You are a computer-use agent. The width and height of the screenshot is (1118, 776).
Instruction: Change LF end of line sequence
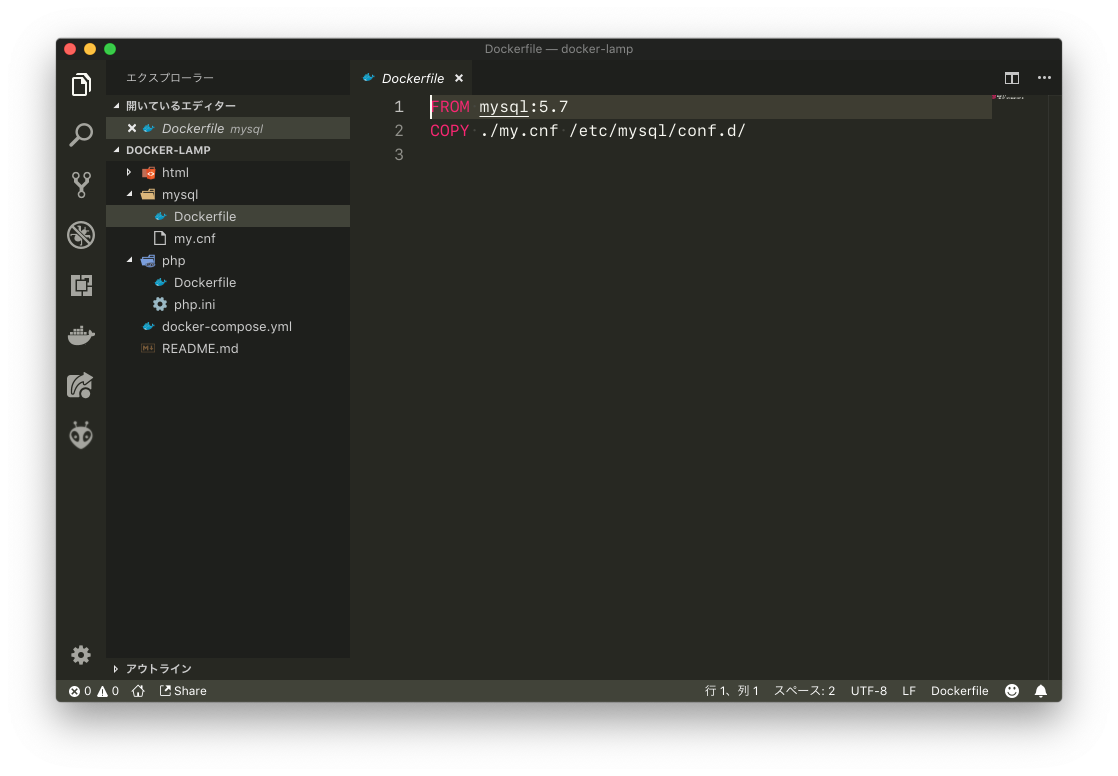pyautogui.click(x=908, y=690)
